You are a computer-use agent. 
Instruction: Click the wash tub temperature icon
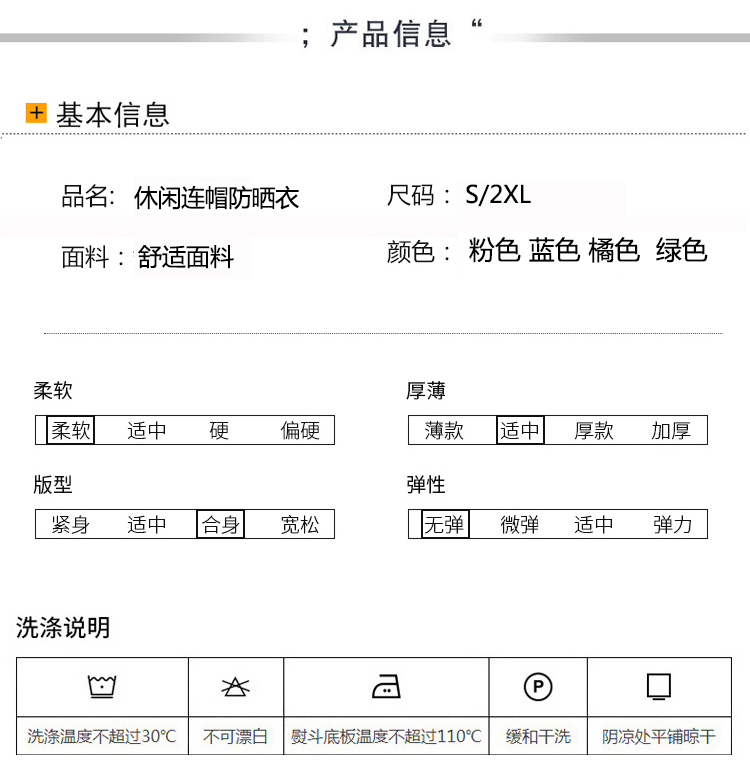tap(102, 687)
